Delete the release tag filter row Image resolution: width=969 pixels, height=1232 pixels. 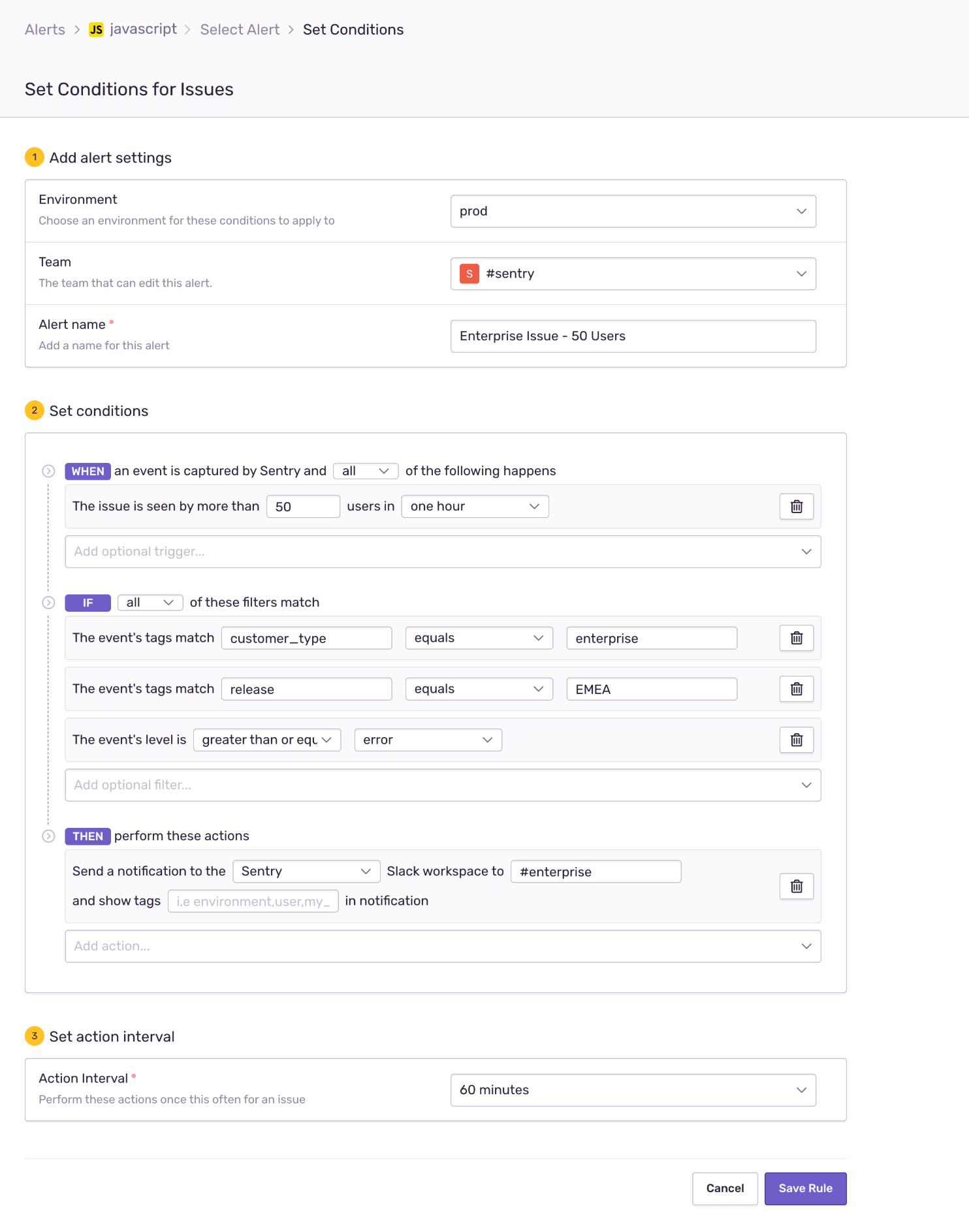click(x=796, y=689)
